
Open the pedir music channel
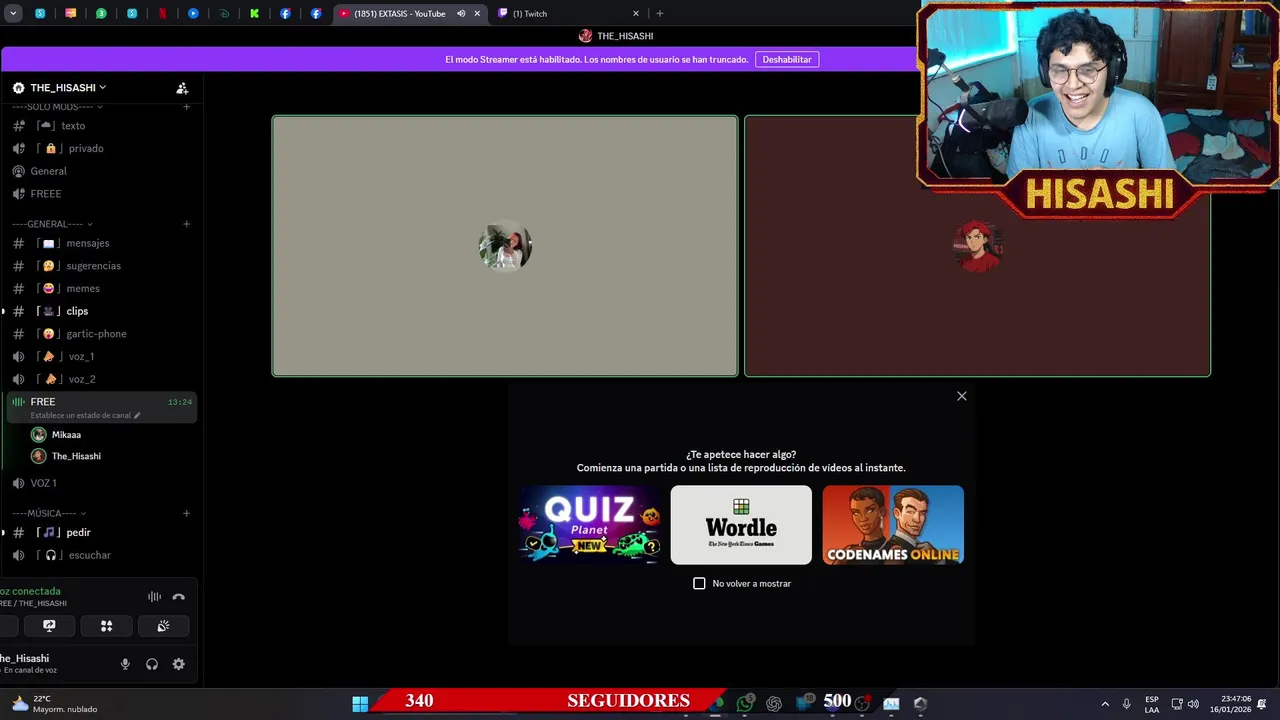click(x=100, y=532)
